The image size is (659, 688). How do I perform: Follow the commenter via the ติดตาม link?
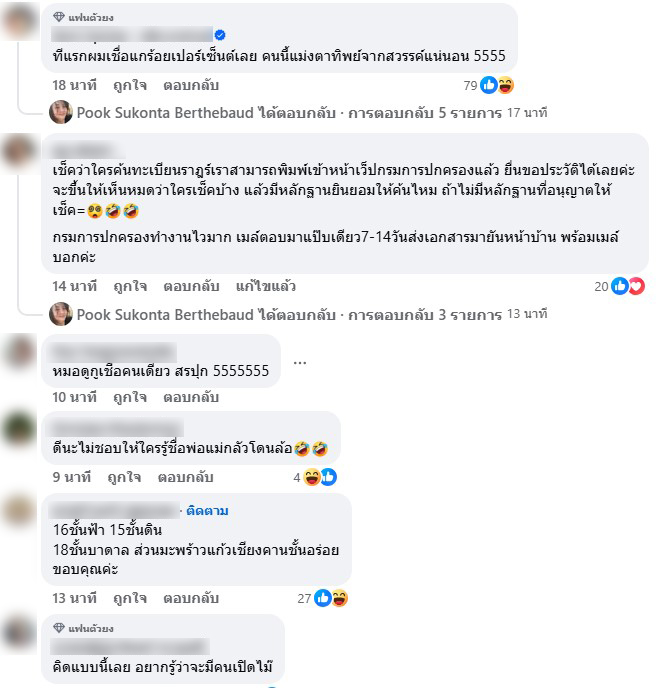[207, 511]
